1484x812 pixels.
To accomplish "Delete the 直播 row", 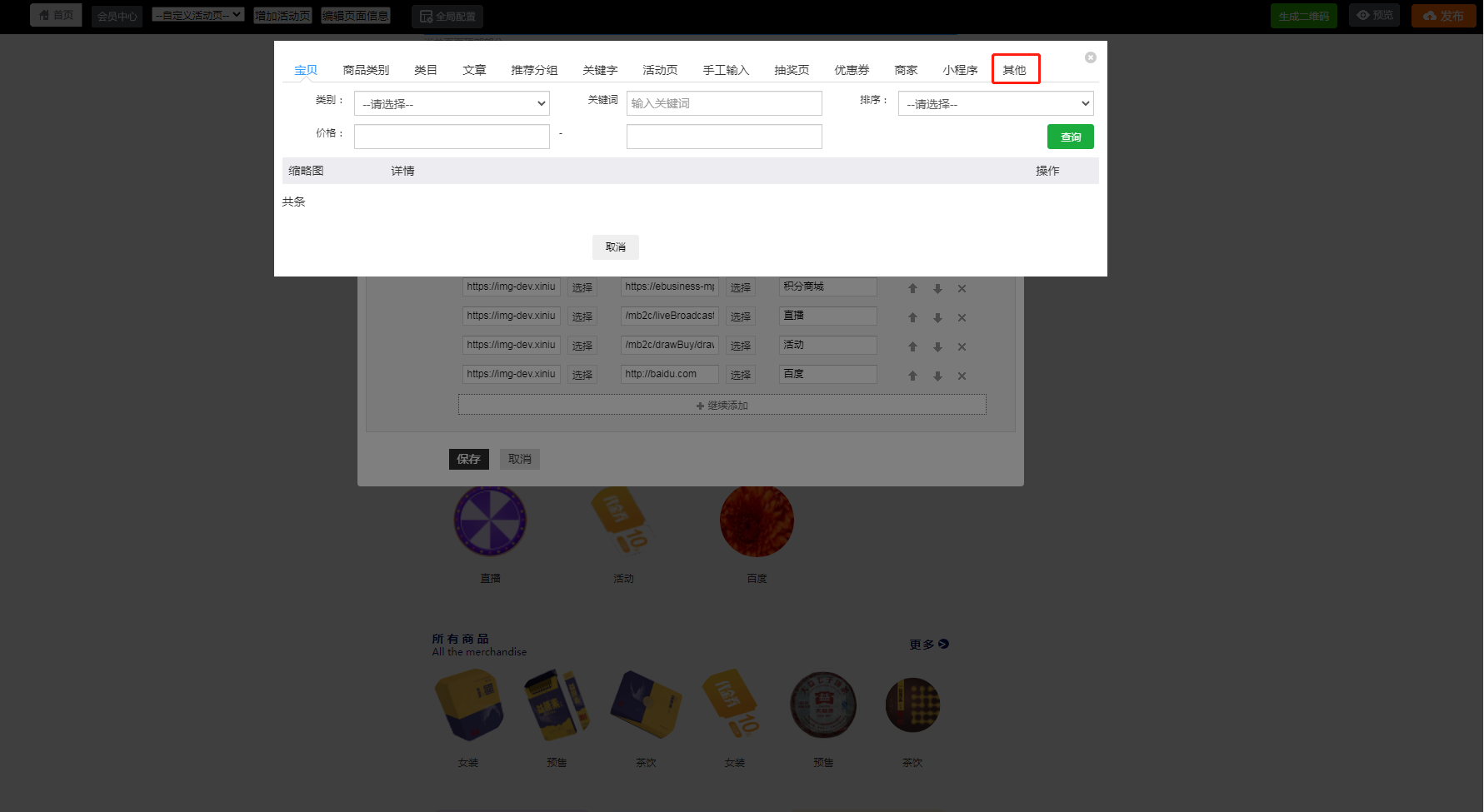I will pyautogui.click(x=962, y=317).
